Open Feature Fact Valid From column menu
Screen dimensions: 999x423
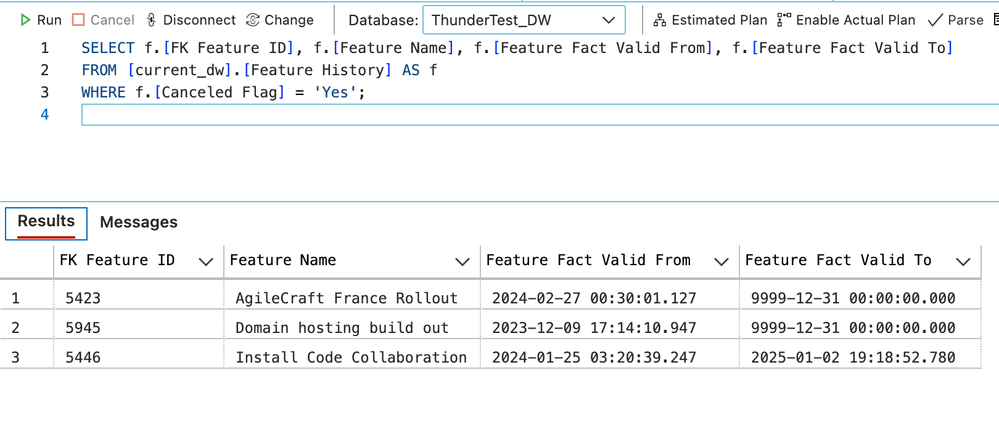pyautogui.click(x=721, y=261)
